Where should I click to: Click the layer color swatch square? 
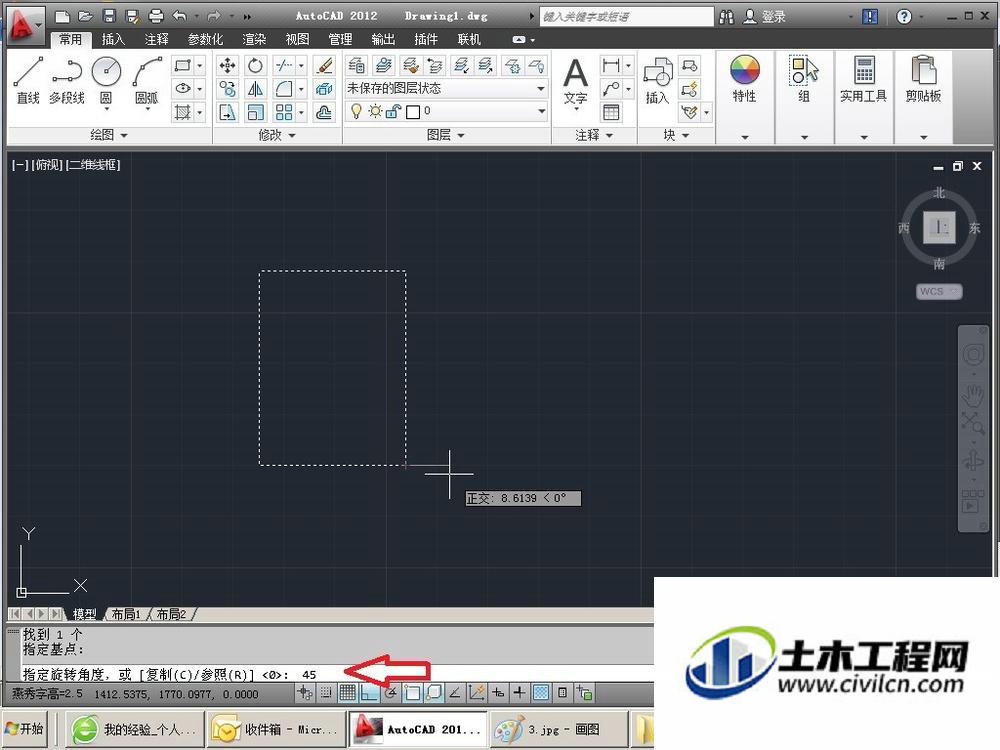413,112
